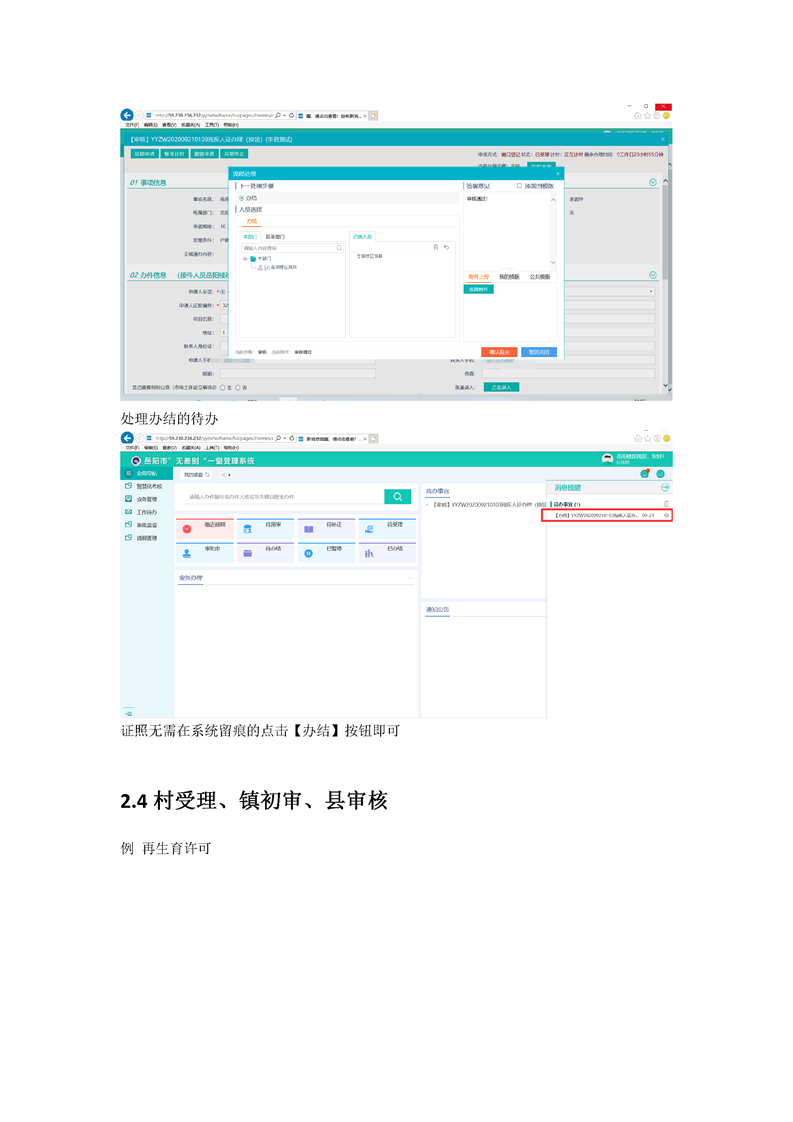Open address bar dropdown in upper browser
This screenshot has height=1122, width=793.
285,115
